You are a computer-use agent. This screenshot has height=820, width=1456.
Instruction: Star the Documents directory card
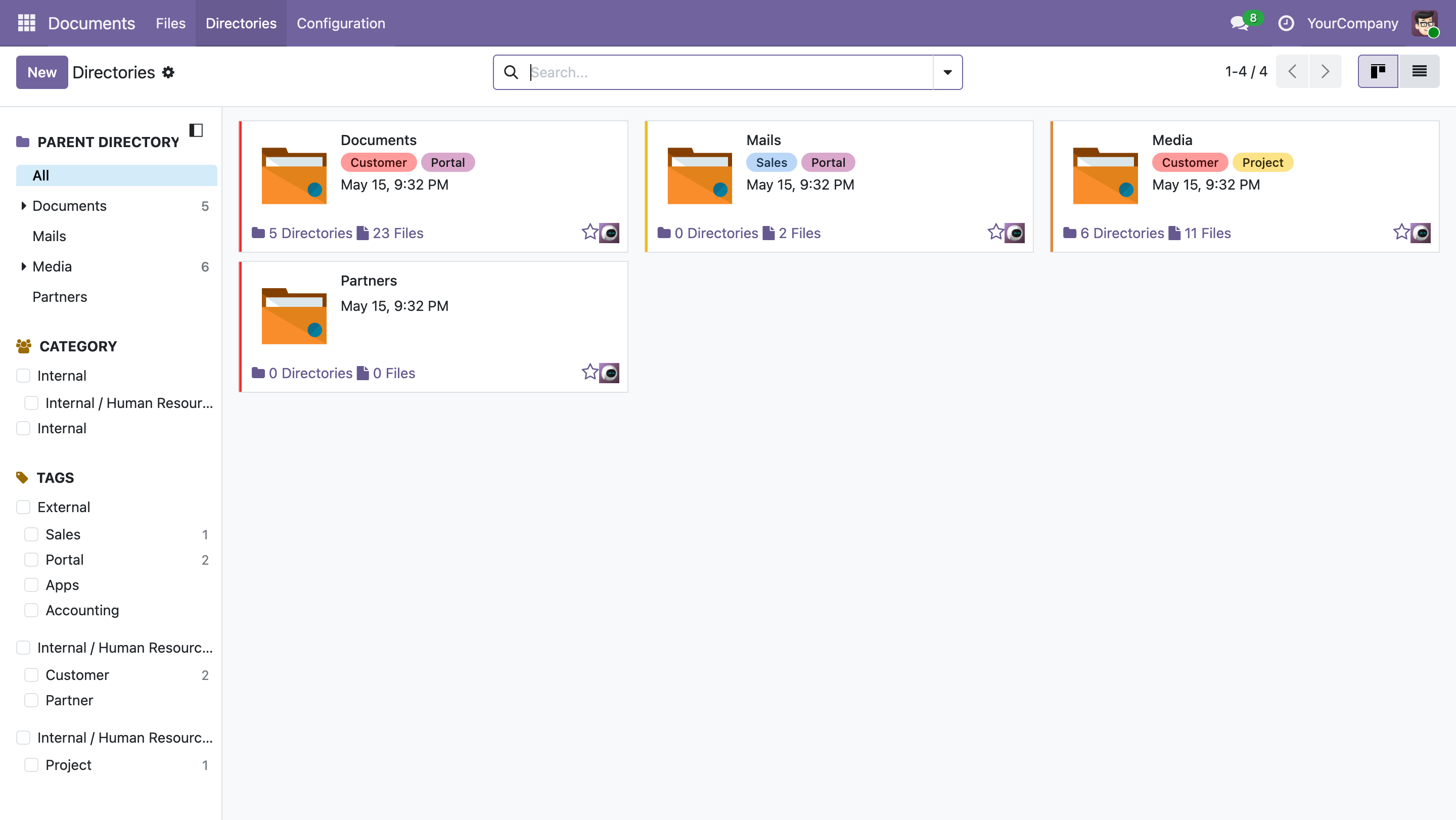pyautogui.click(x=589, y=232)
